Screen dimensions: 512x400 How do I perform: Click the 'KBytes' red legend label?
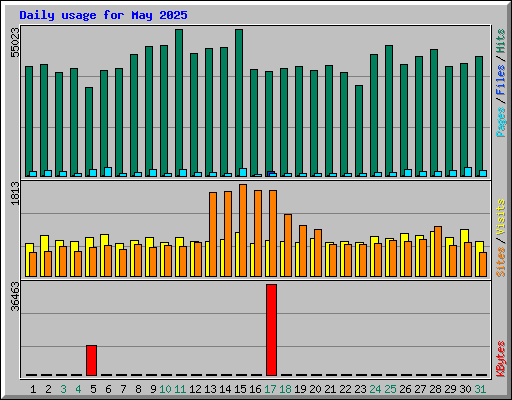click(x=501, y=359)
